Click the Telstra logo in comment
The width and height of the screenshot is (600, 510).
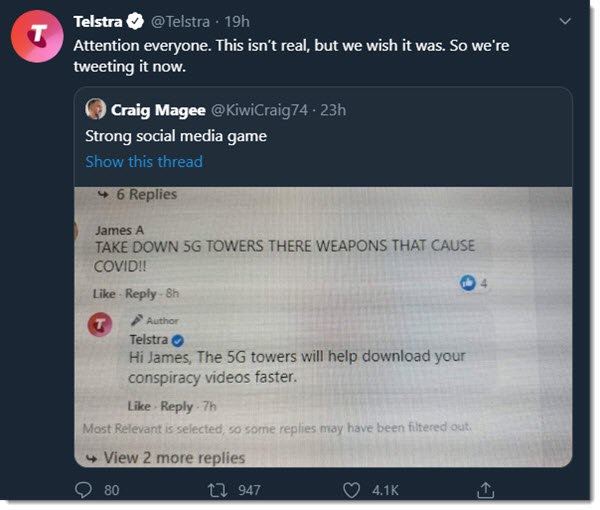101,325
